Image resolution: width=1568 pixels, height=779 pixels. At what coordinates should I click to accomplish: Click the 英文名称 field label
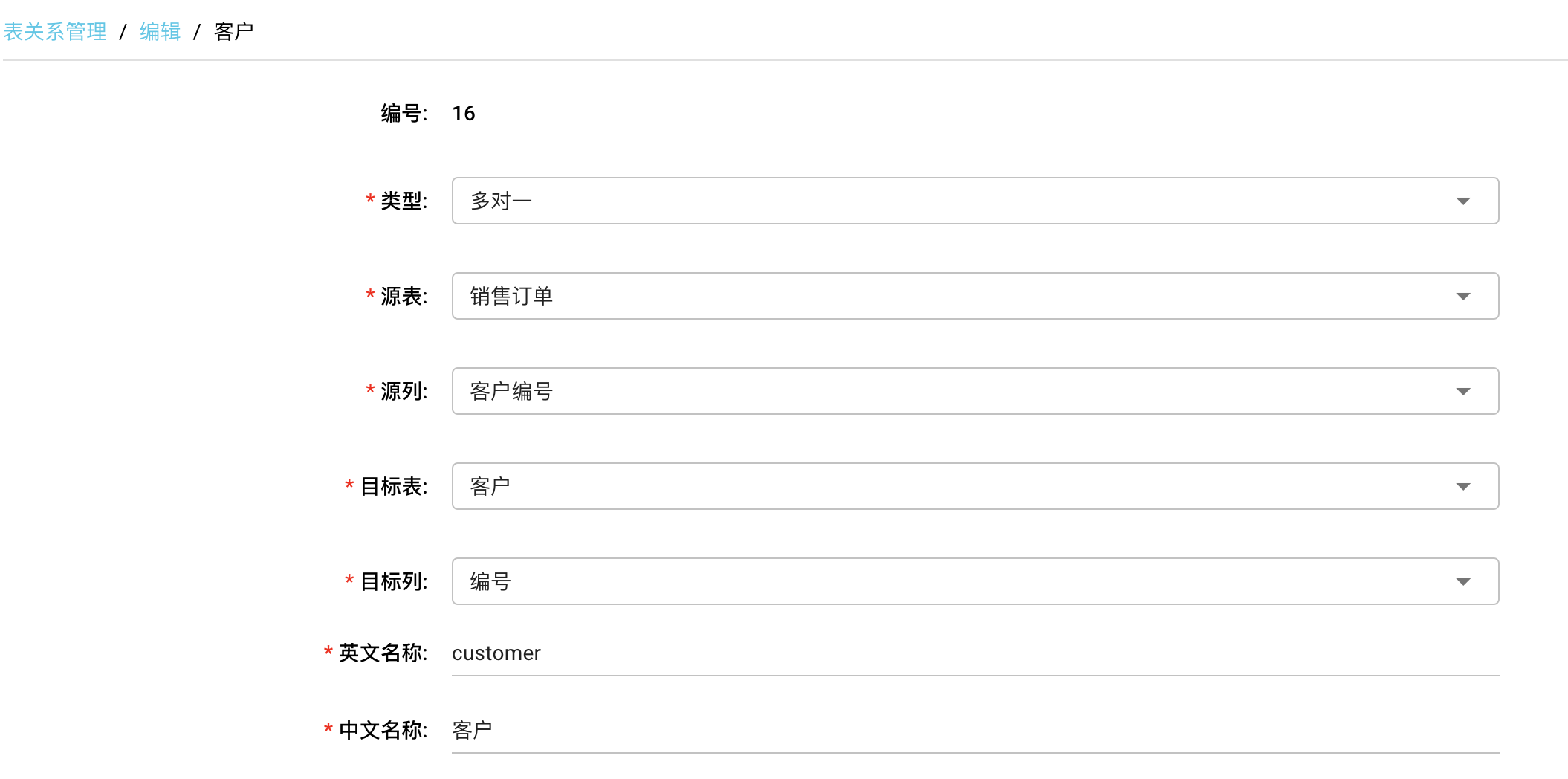coord(383,653)
